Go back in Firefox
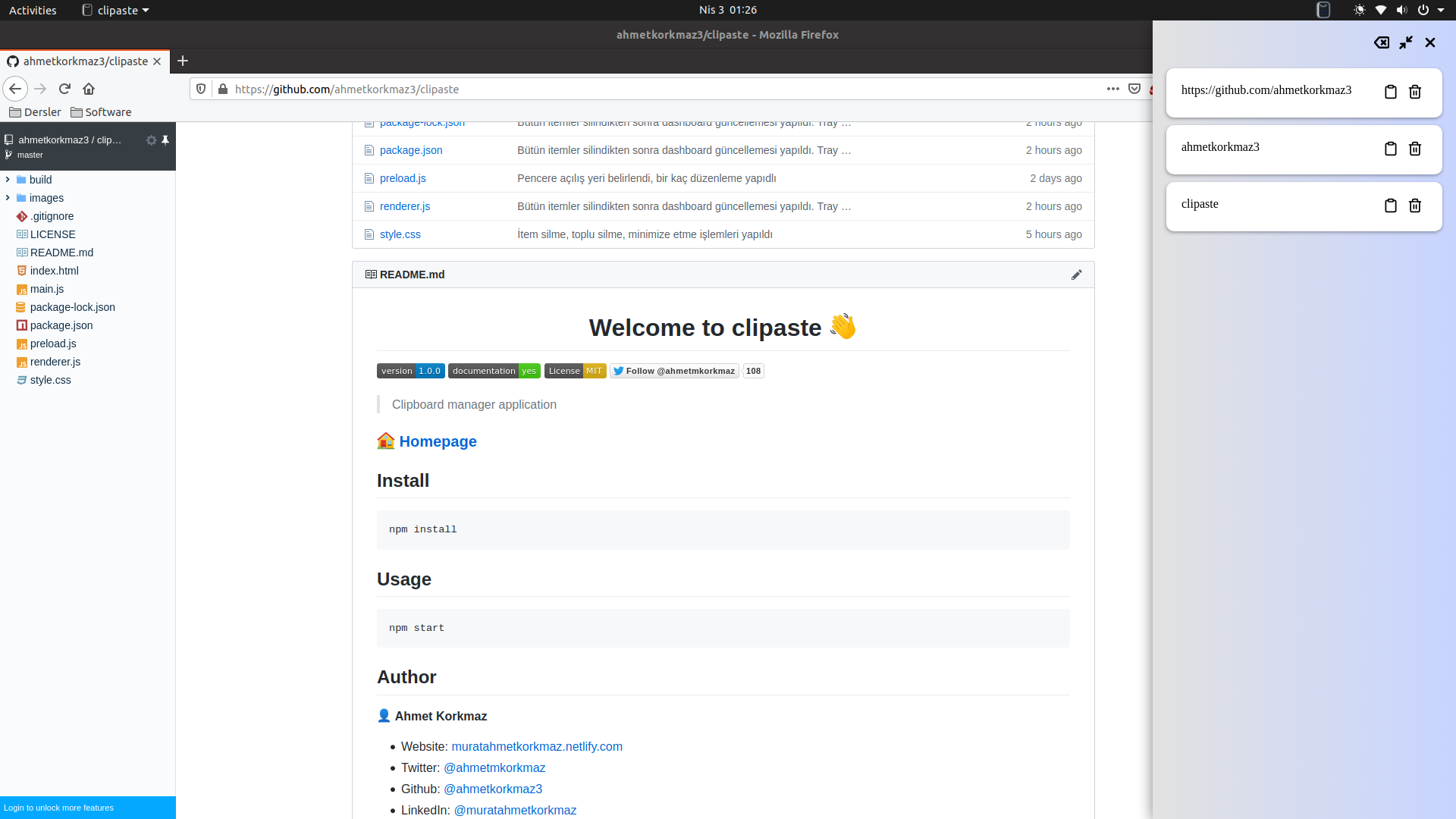Screen dimensions: 1456x819 click(15, 89)
